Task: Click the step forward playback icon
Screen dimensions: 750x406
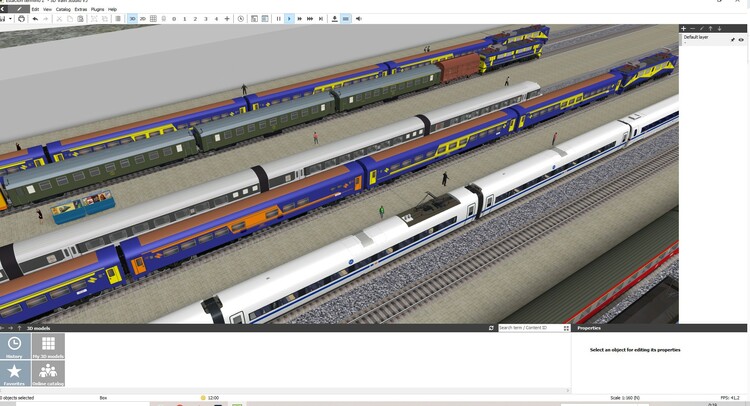Action: [321, 19]
